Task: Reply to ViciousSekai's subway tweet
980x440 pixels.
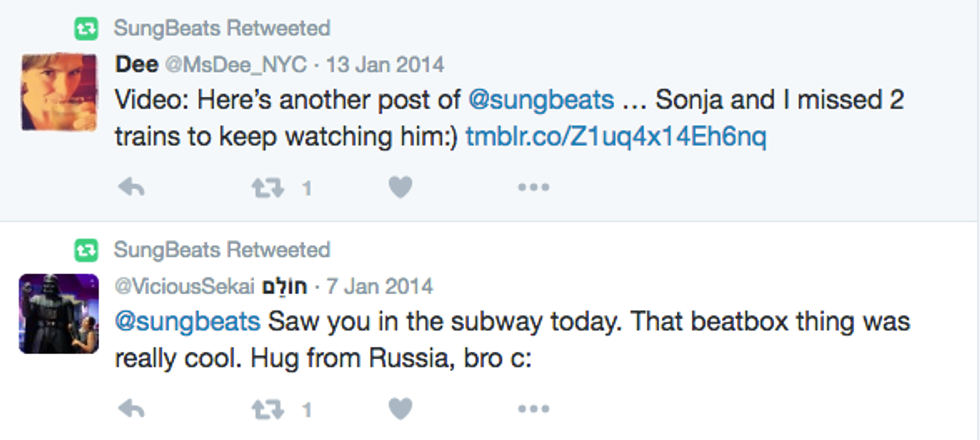Action: coord(131,408)
